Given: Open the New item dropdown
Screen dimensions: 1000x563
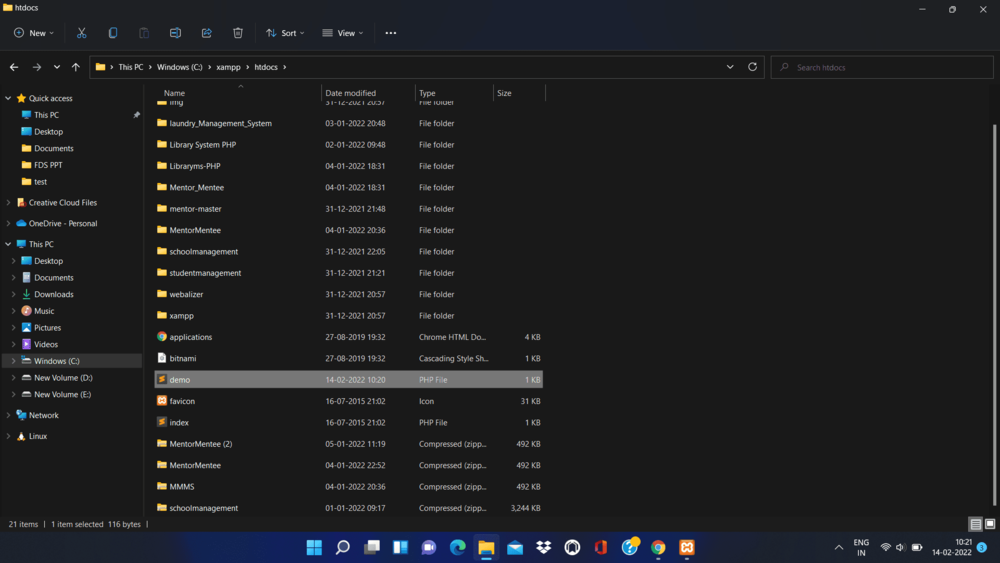Looking at the screenshot, I should click(x=34, y=33).
